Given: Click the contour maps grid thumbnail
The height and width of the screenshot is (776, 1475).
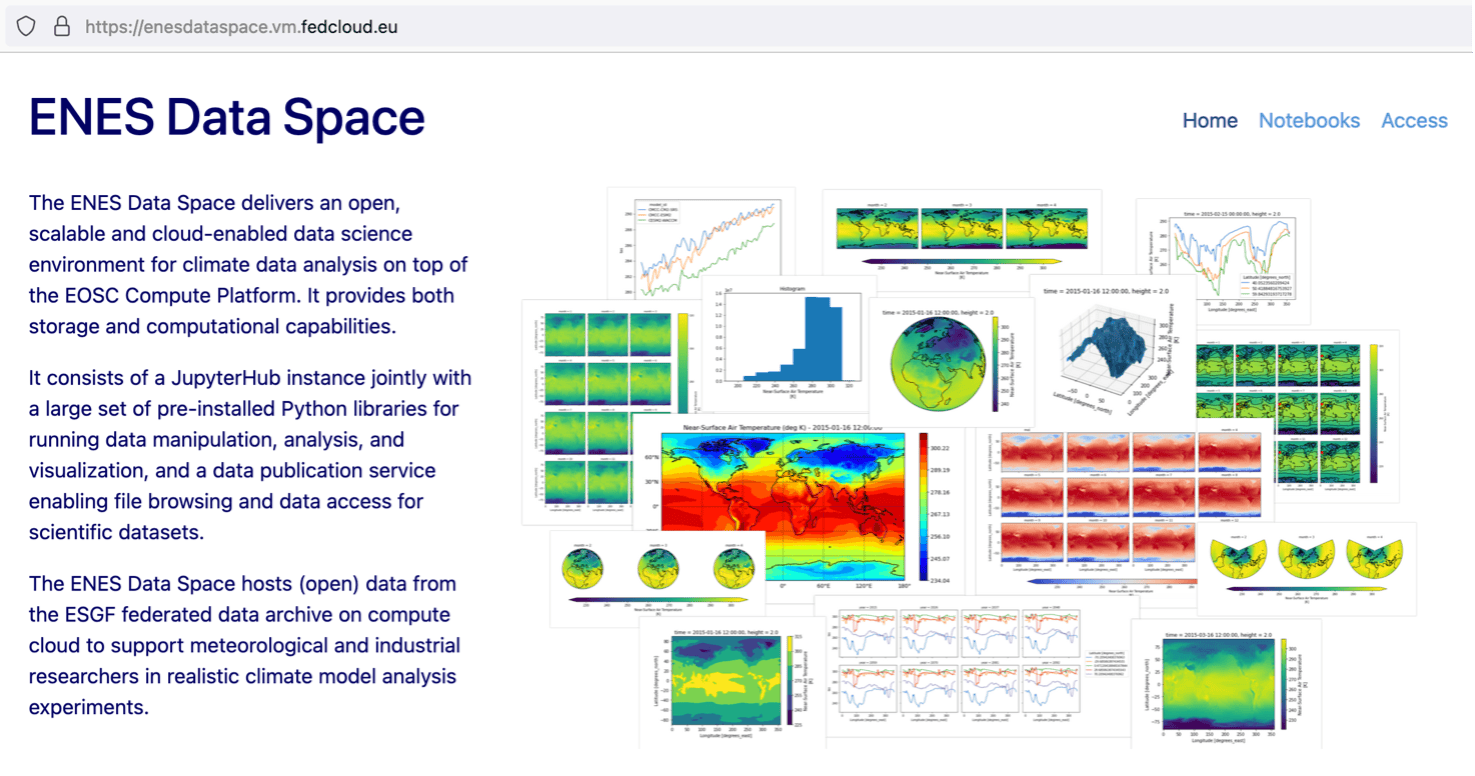Looking at the screenshot, I should click(1297, 414).
